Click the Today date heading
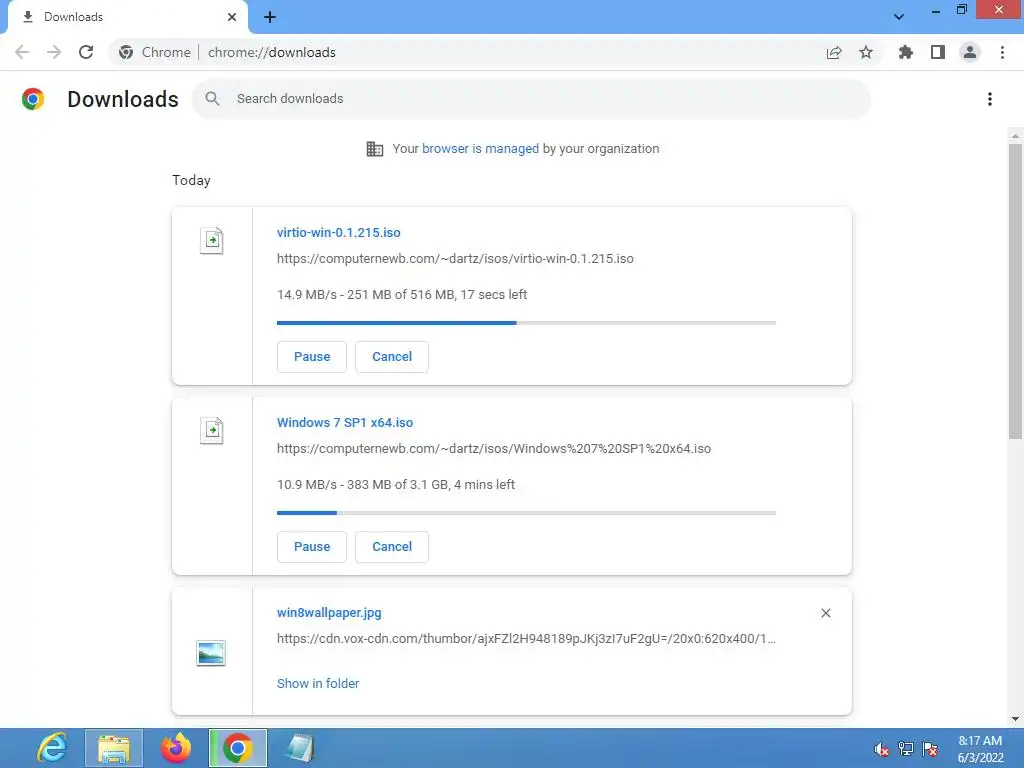The width and height of the screenshot is (1024, 768). point(191,180)
